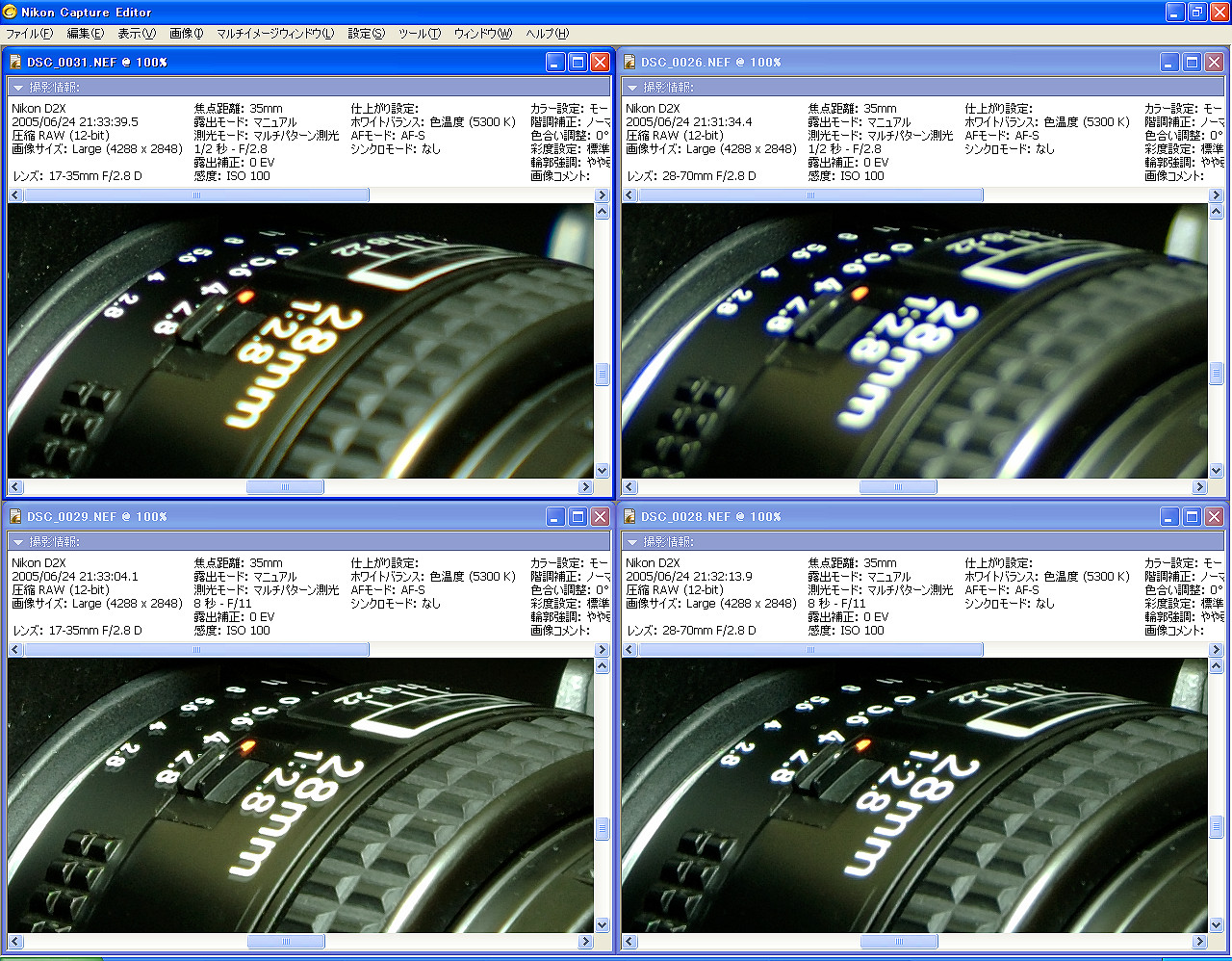Close the DSC_0029.NEF image window

tap(600, 516)
